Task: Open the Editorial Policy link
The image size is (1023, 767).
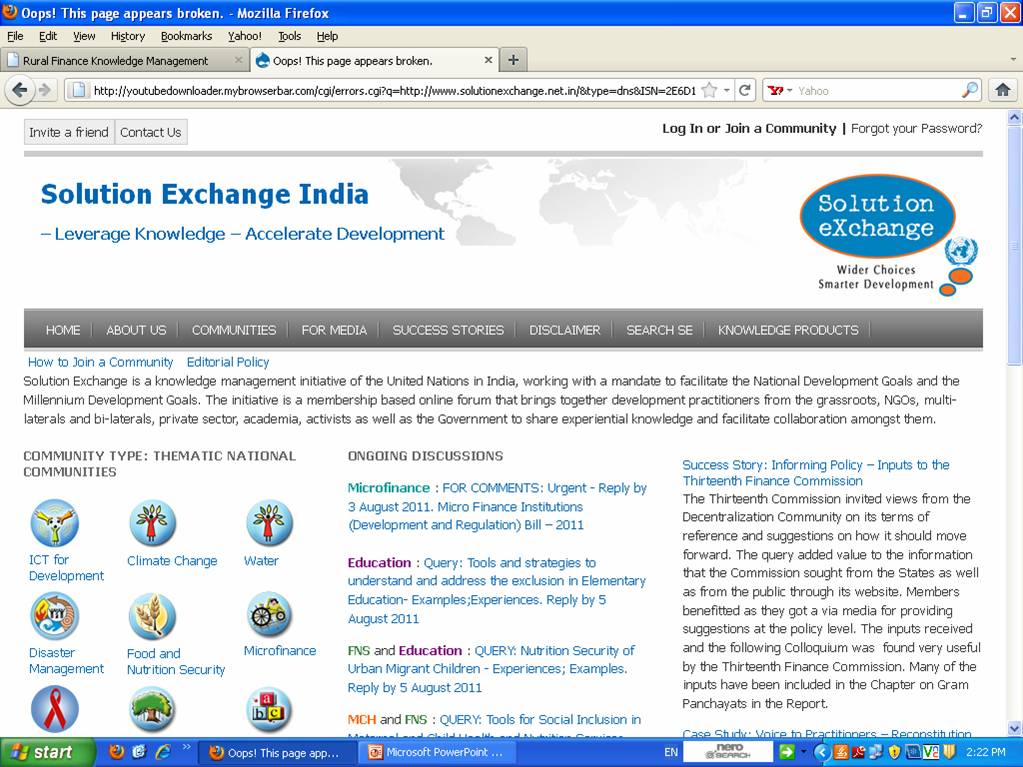Action: coord(228,362)
